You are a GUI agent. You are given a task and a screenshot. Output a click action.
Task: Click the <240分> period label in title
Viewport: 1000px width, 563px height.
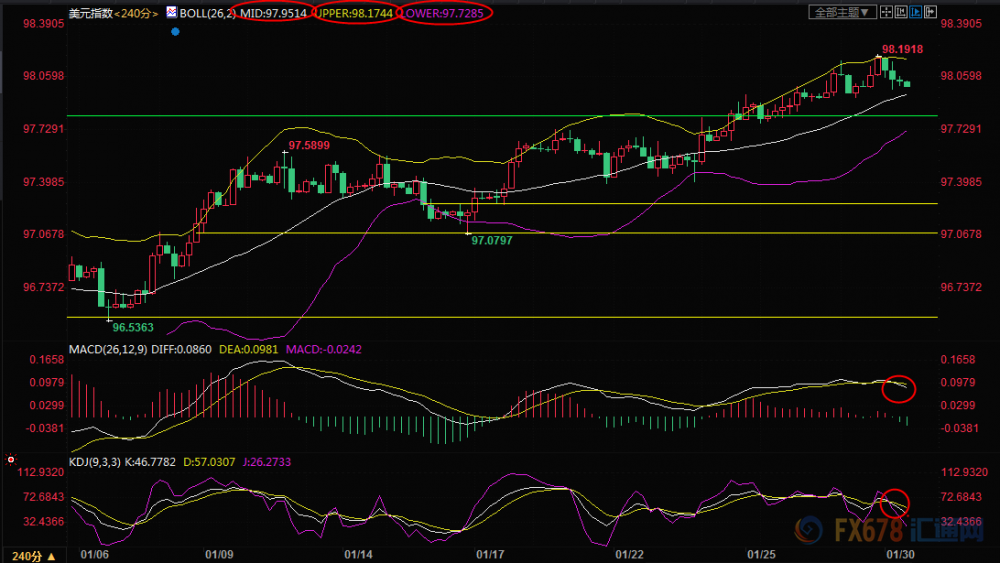point(136,13)
